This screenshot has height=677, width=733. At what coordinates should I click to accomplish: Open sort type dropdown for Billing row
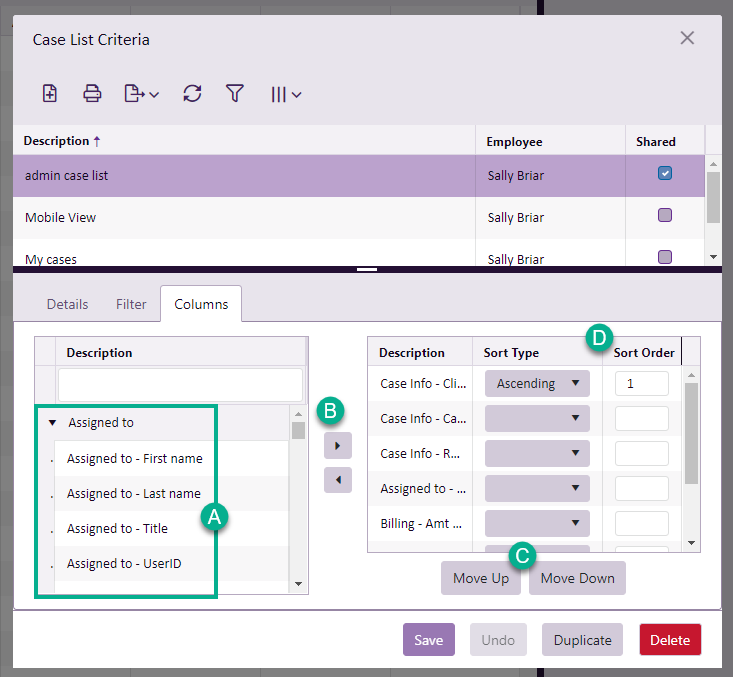[x=537, y=523]
